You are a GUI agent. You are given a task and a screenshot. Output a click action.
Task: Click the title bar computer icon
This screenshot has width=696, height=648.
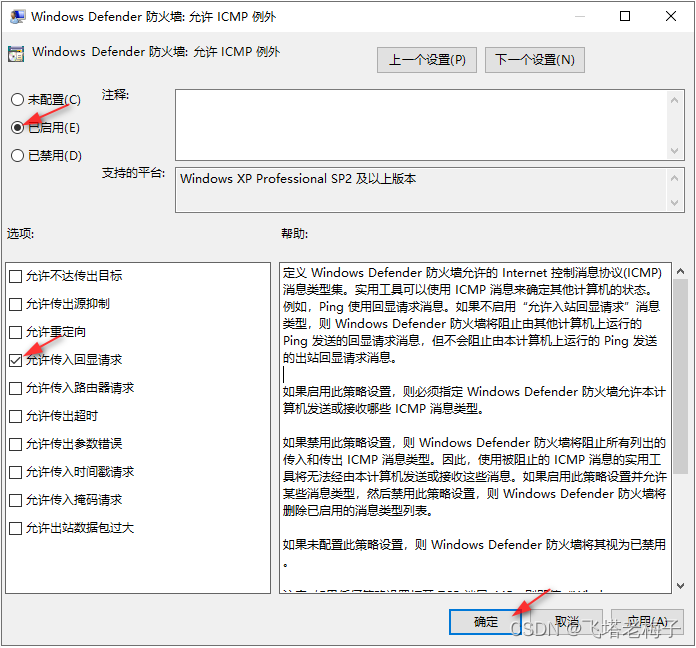coord(17,17)
